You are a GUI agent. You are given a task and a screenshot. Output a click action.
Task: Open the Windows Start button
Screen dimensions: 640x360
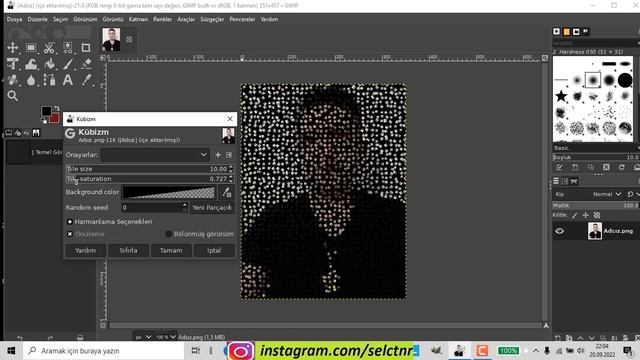(11, 351)
